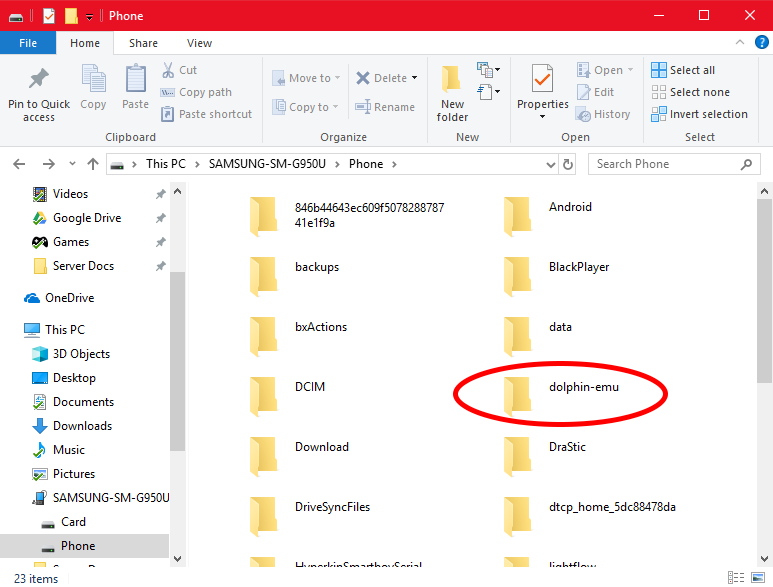Open the File menu tab

click(28, 43)
